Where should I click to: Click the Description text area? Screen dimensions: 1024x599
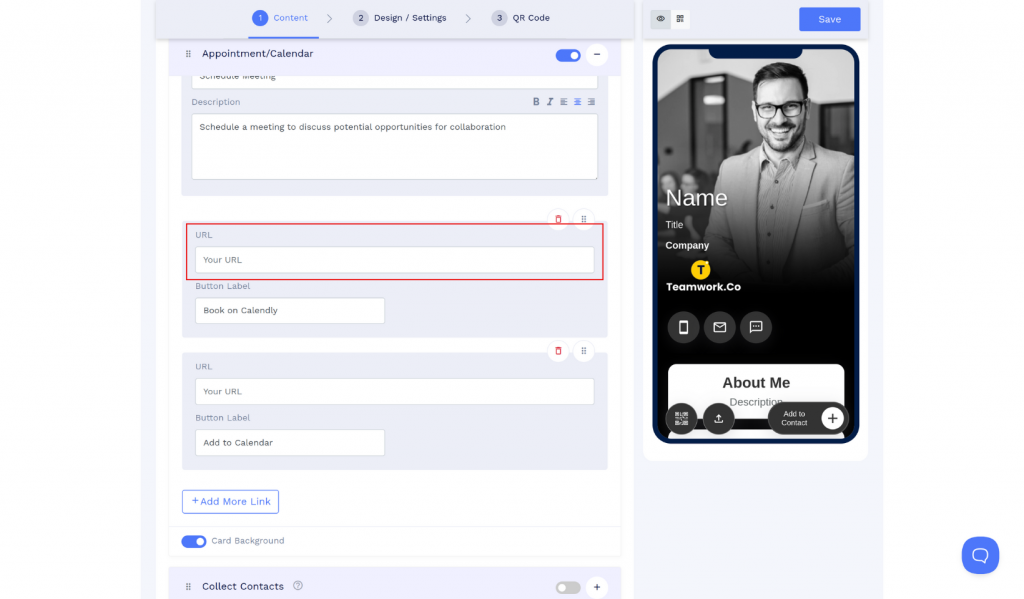(x=394, y=147)
